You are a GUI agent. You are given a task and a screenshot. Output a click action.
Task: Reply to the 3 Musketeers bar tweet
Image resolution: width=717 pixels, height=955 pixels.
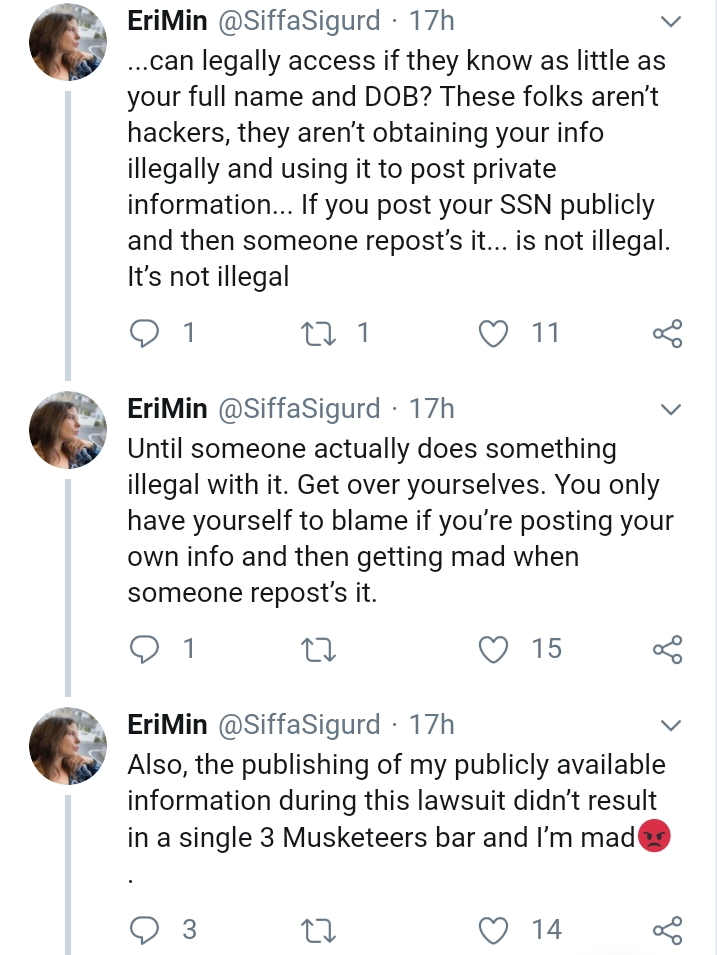[x=144, y=929]
